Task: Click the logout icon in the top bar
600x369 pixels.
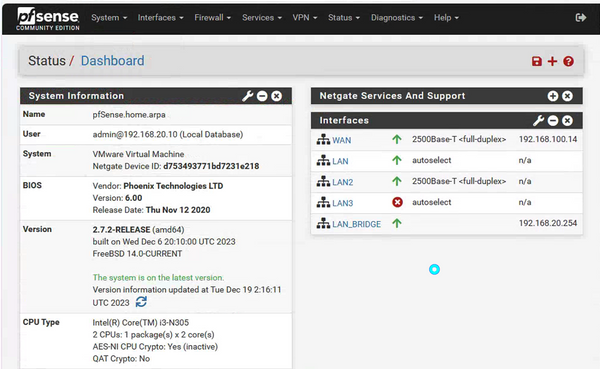Action: pos(580,18)
